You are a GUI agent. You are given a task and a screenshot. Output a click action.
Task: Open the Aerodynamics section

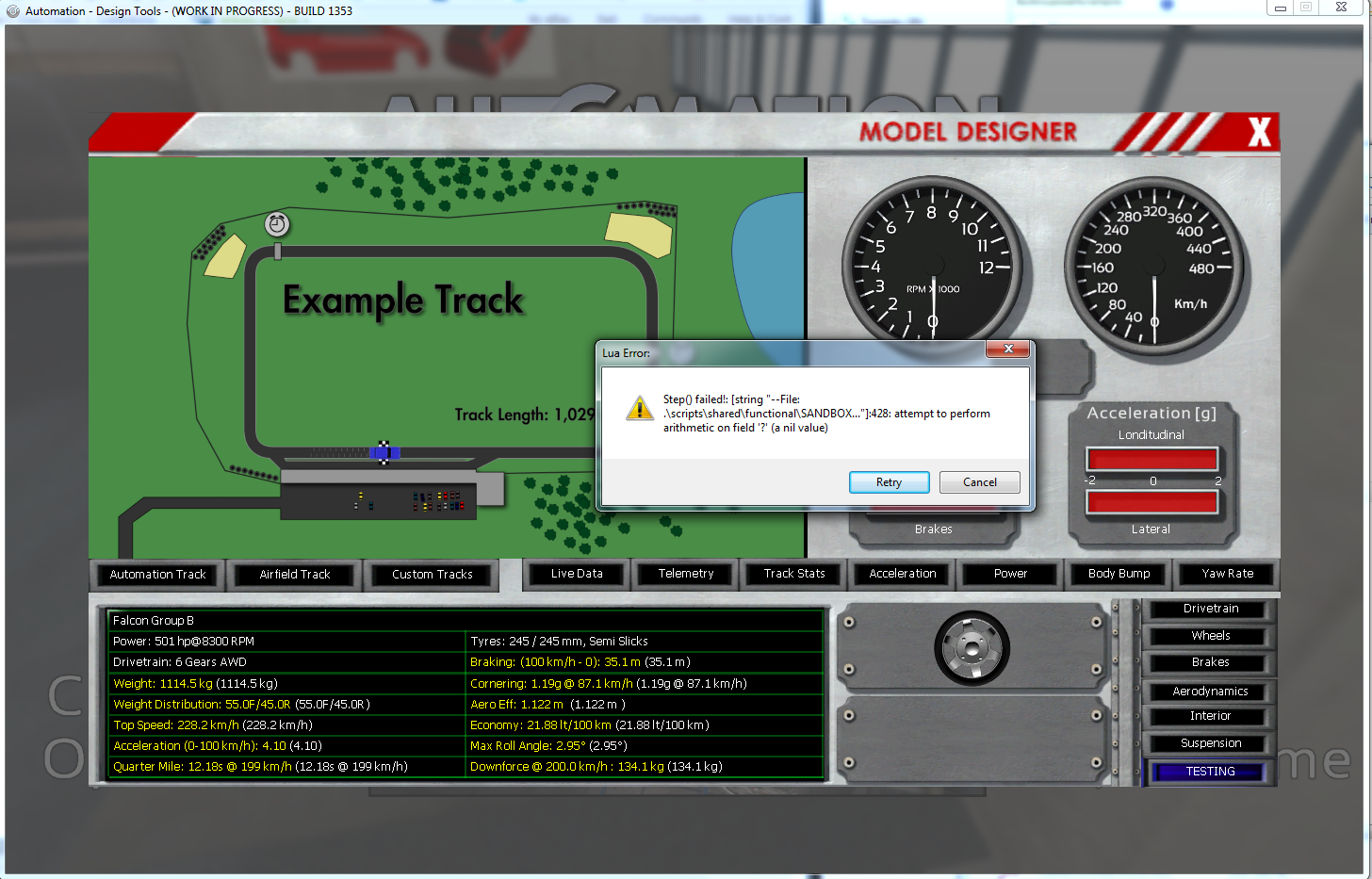pos(1210,692)
